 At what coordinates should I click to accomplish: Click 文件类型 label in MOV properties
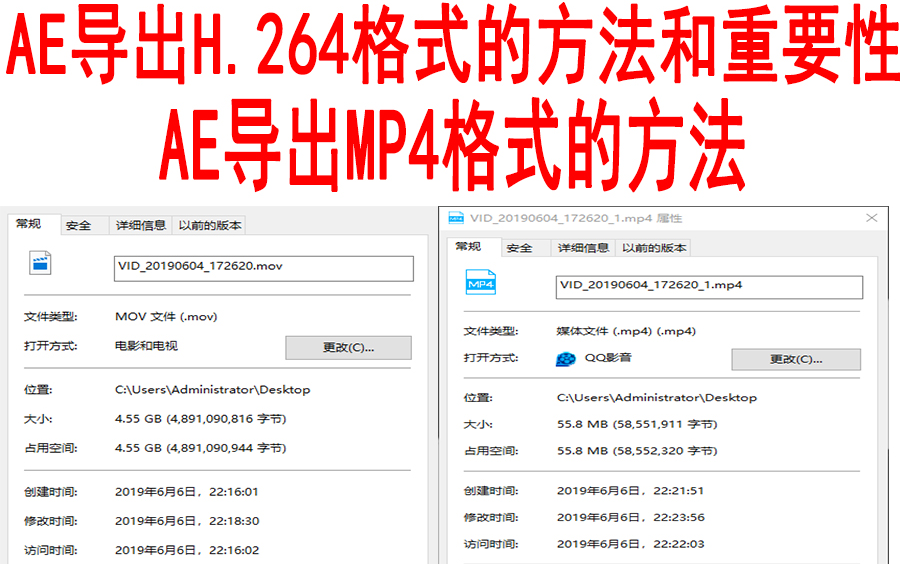[x=51, y=317]
